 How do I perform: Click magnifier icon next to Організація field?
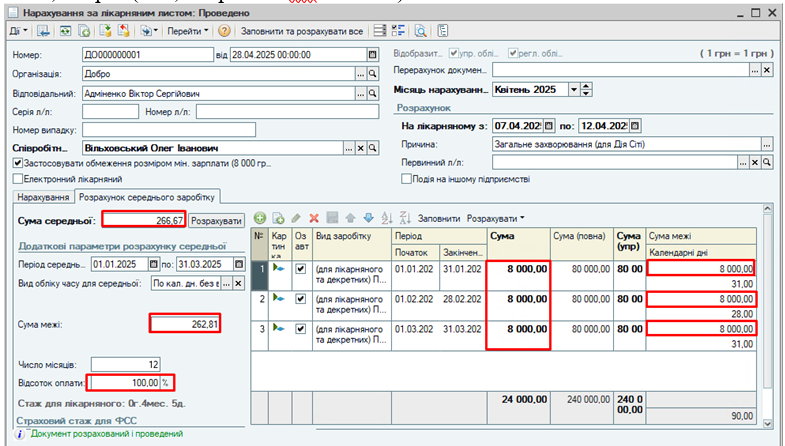click(372, 74)
